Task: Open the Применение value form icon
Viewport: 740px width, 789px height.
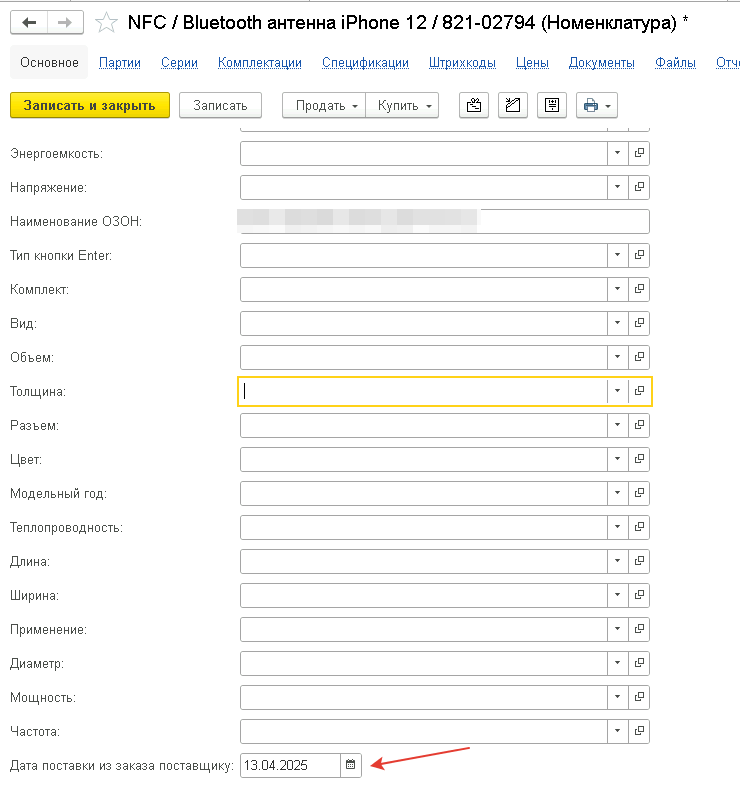Action: [639, 629]
